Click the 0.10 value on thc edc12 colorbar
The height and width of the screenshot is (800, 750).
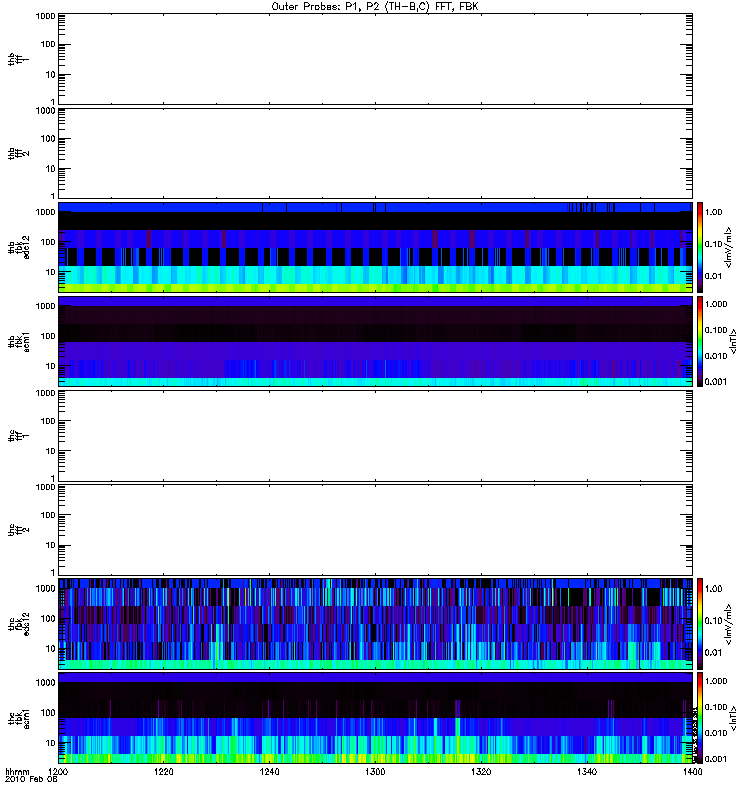click(713, 621)
